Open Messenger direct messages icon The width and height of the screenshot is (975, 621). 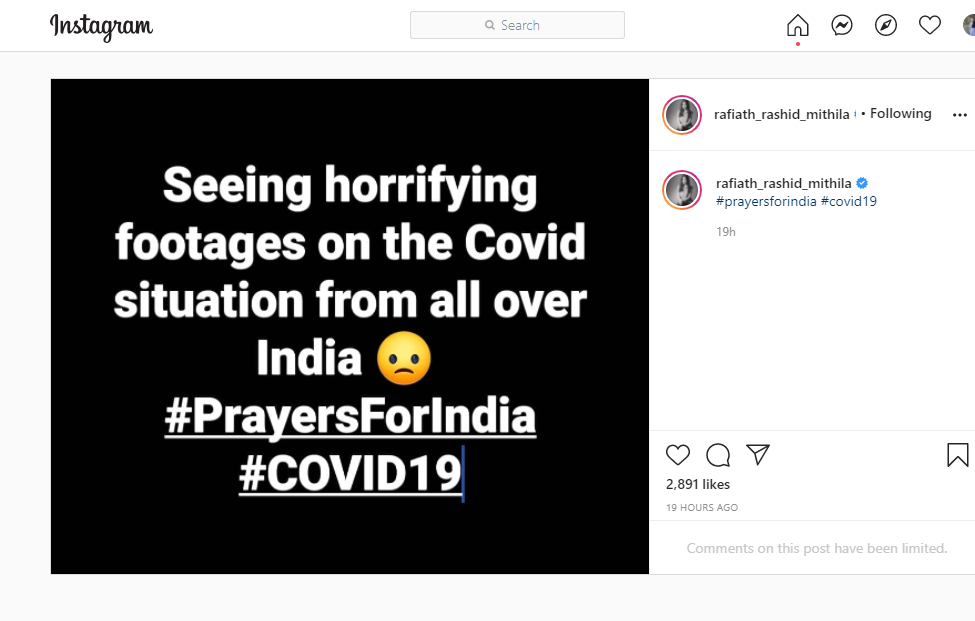click(842, 26)
